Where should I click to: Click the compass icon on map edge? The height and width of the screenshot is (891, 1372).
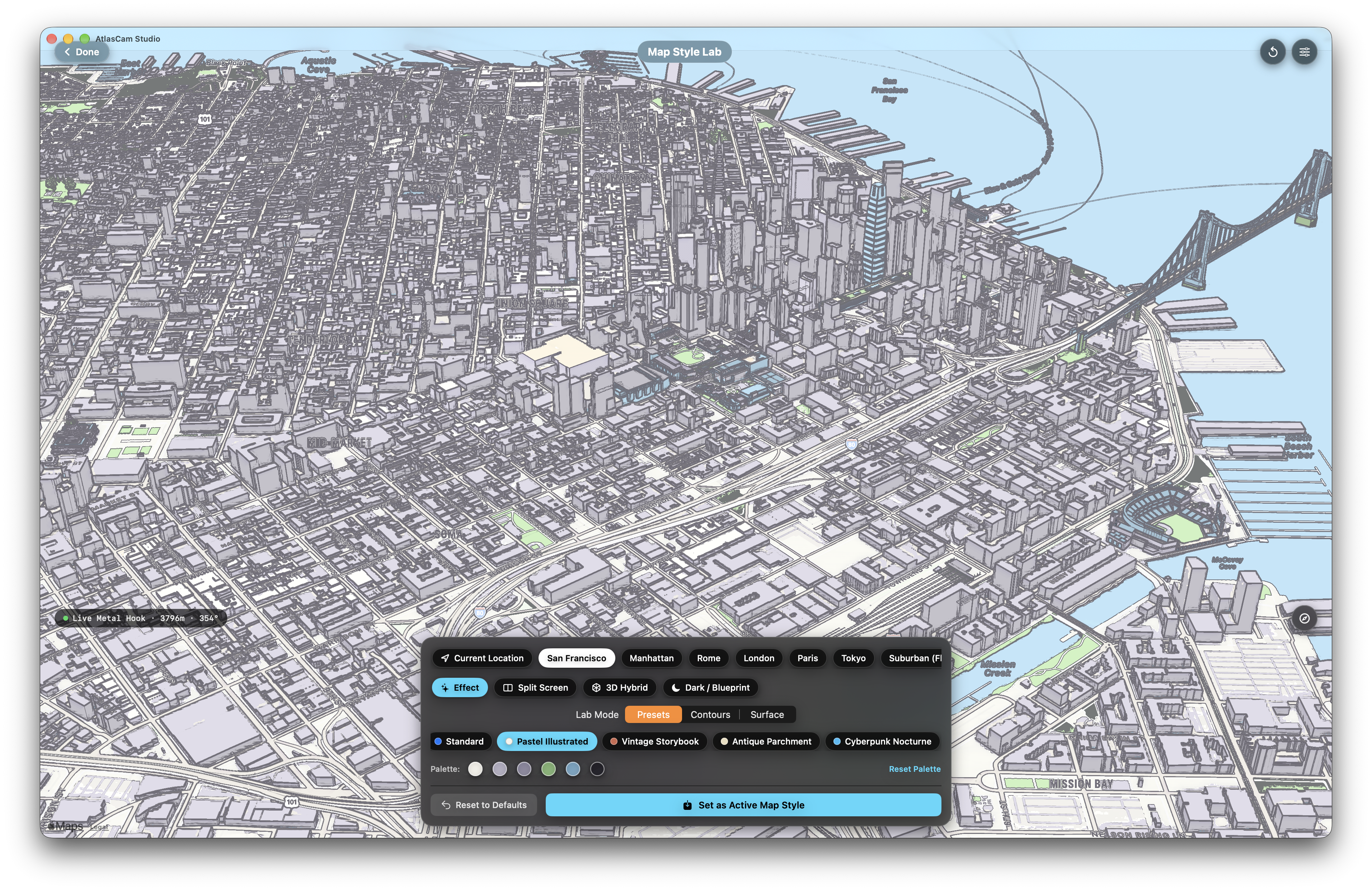coord(1304,618)
